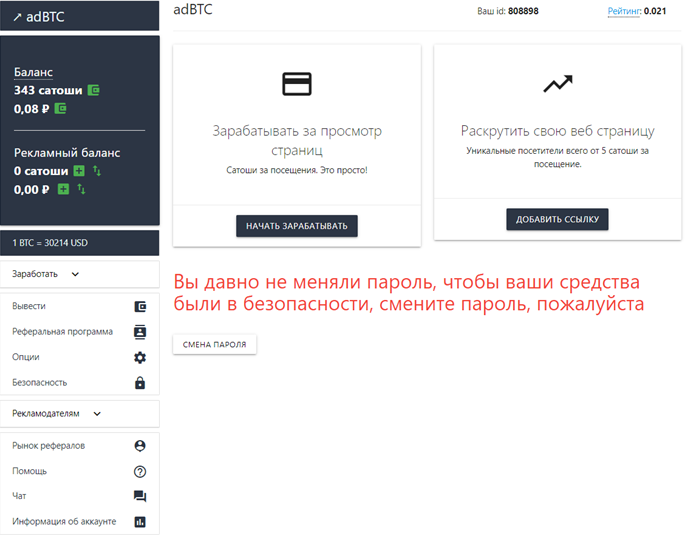700x540 pixels.
Task: Expand the Рекламодателям dropdown chevron
Action: [x=97, y=414]
